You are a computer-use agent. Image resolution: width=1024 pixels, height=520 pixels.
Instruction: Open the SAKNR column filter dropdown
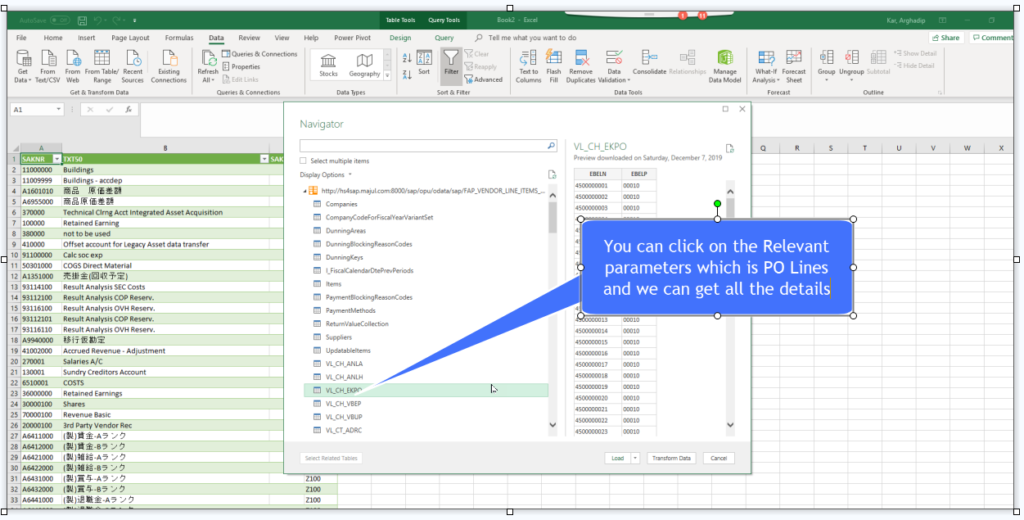pyautogui.click(x=56, y=159)
